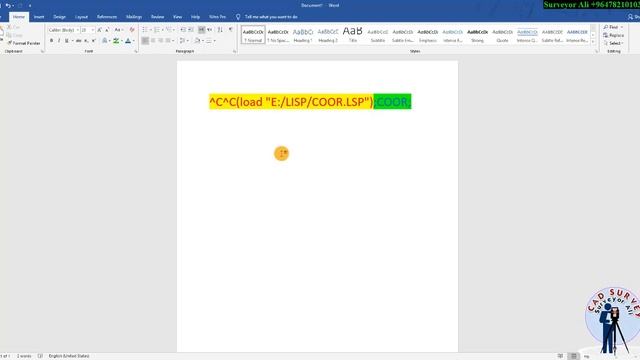Click Shading paint bucket icon
640x360 pixels.
click(197, 41)
